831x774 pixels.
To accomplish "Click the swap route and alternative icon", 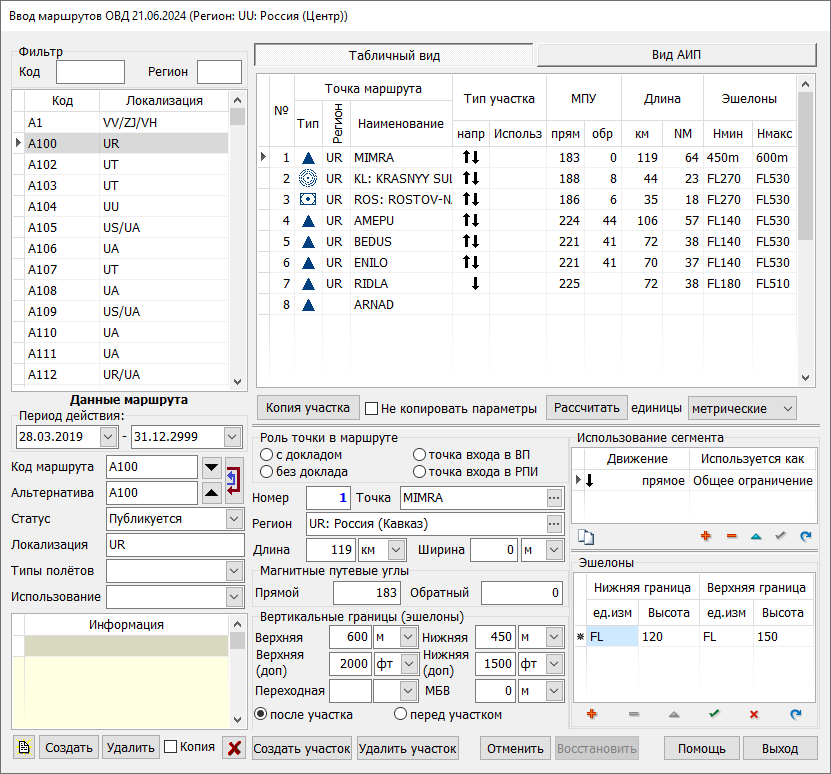I will point(234,478).
